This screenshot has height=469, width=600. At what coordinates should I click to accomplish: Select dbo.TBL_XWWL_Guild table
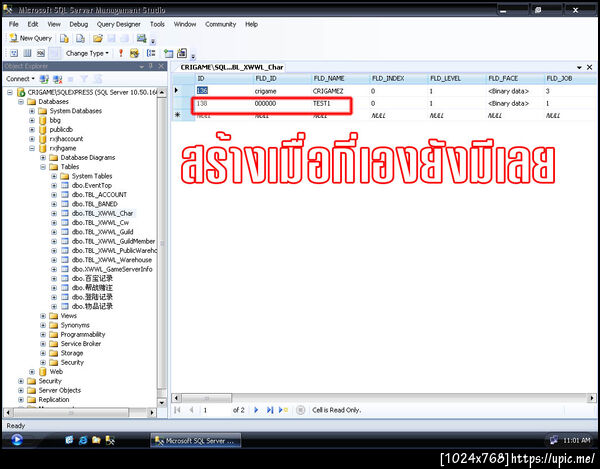[102, 232]
